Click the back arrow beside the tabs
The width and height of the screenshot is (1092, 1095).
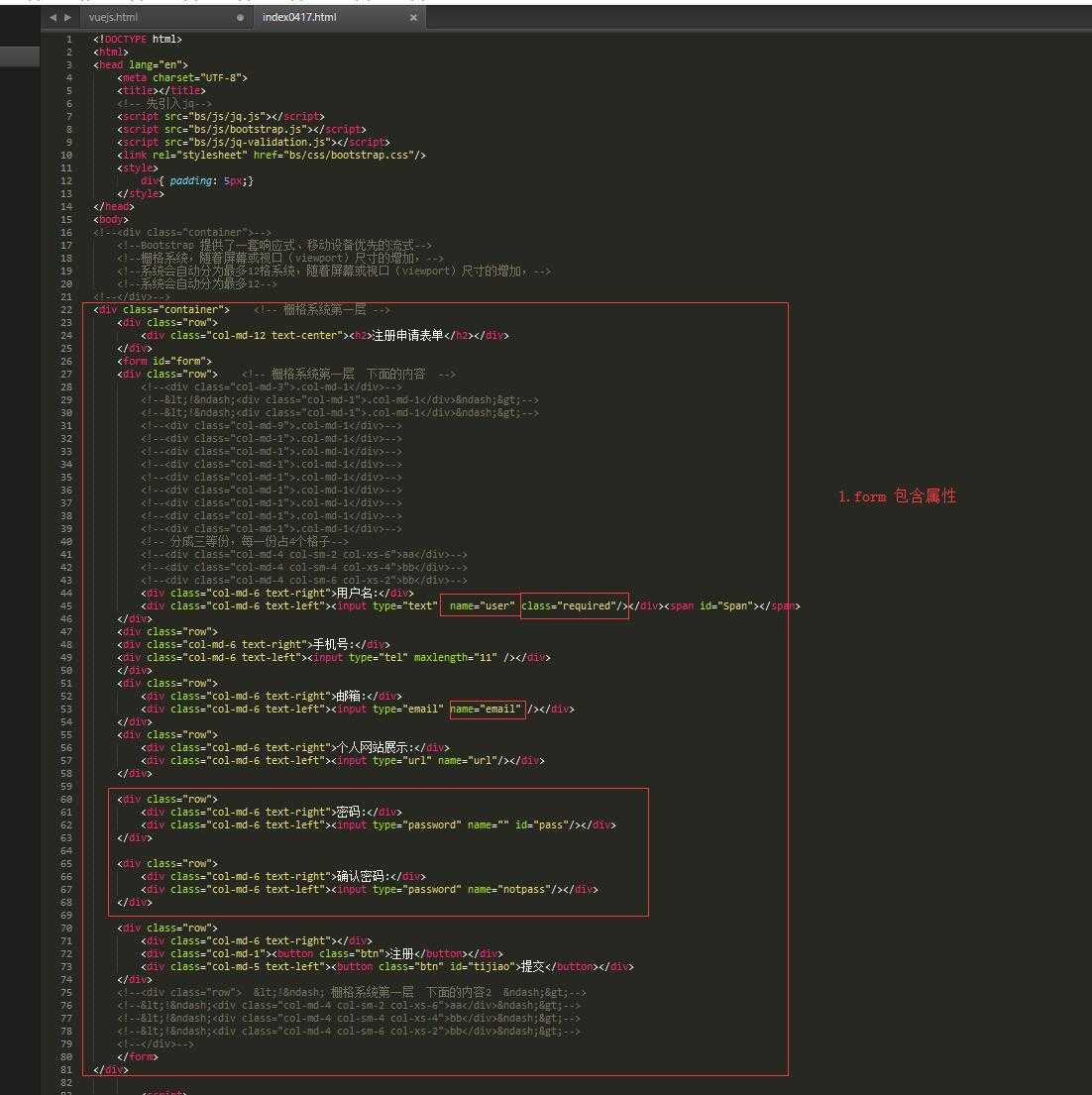[54, 18]
